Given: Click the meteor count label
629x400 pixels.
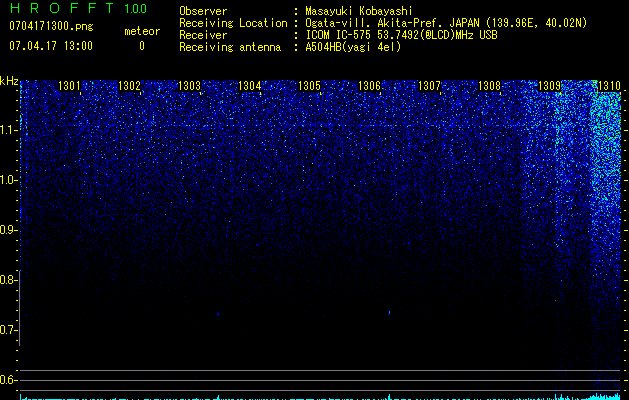Looking at the screenshot, I should click(142, 31).
